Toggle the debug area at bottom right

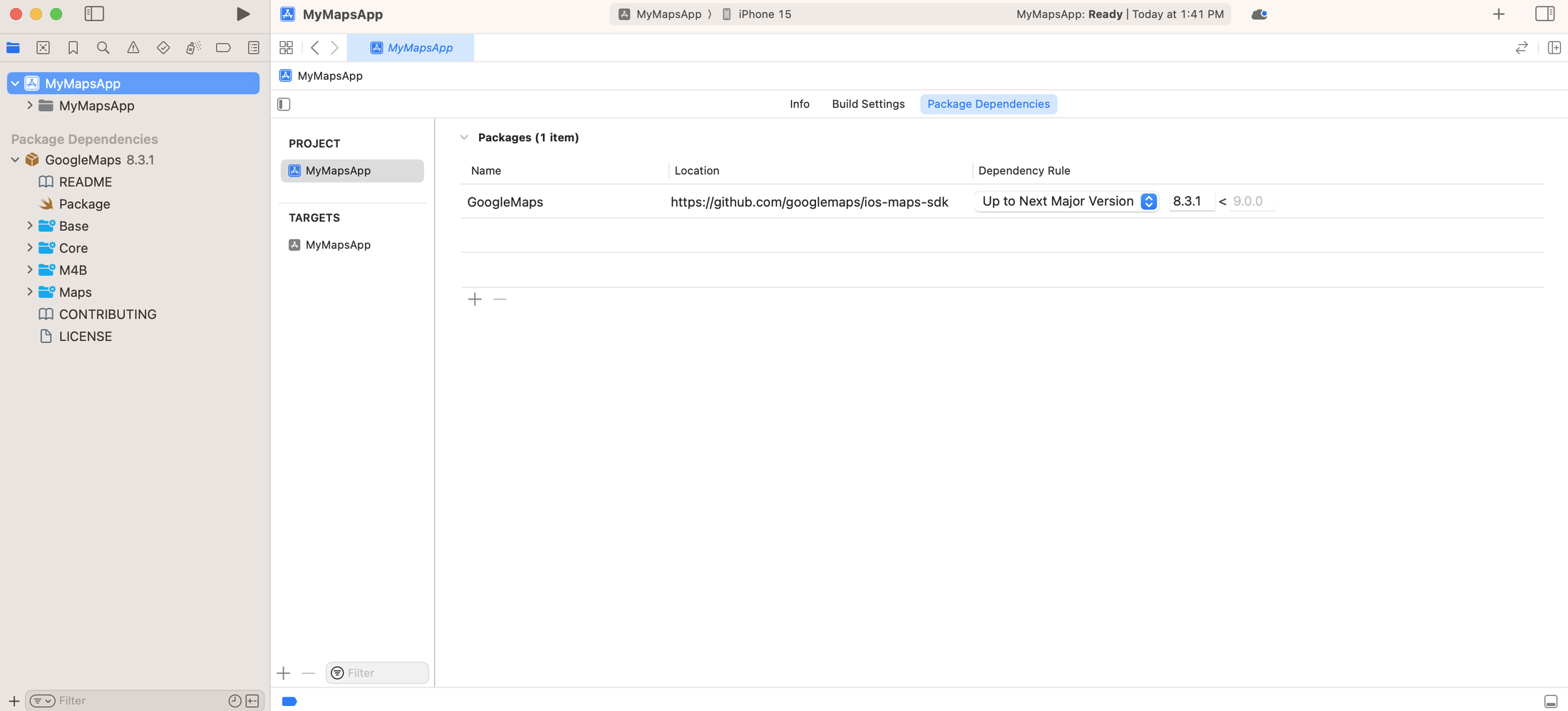tap(1550, 702)
